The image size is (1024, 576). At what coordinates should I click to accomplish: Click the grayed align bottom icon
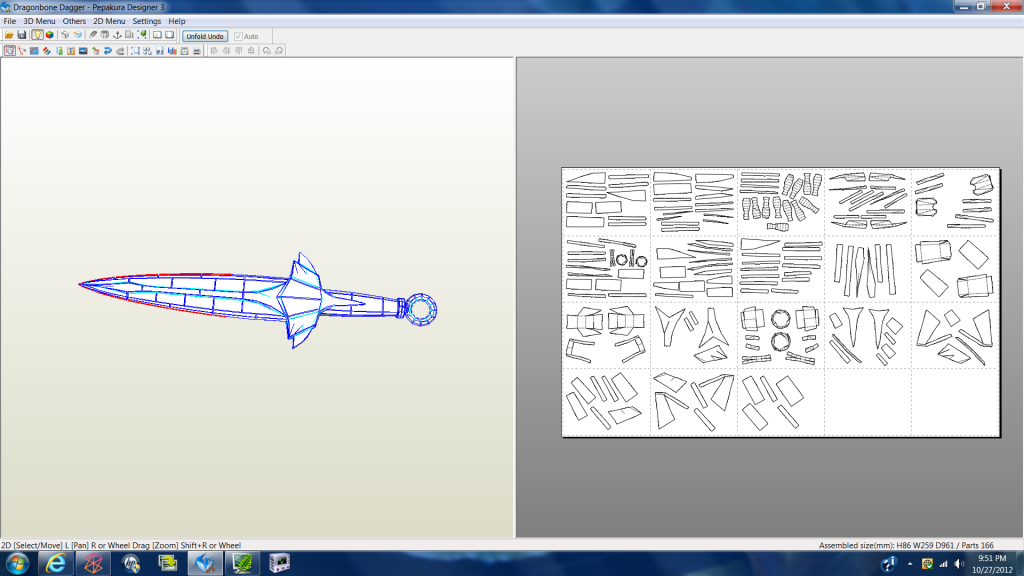point(251,51)
